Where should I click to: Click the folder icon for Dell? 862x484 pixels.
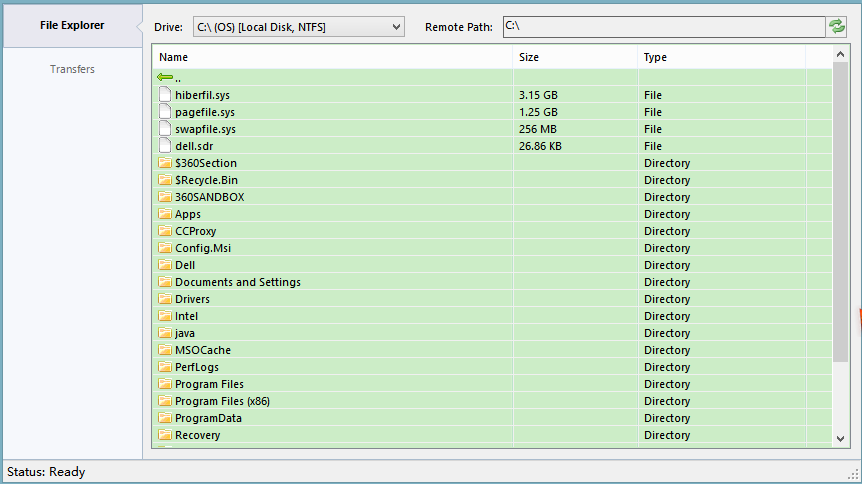point(164,265)
